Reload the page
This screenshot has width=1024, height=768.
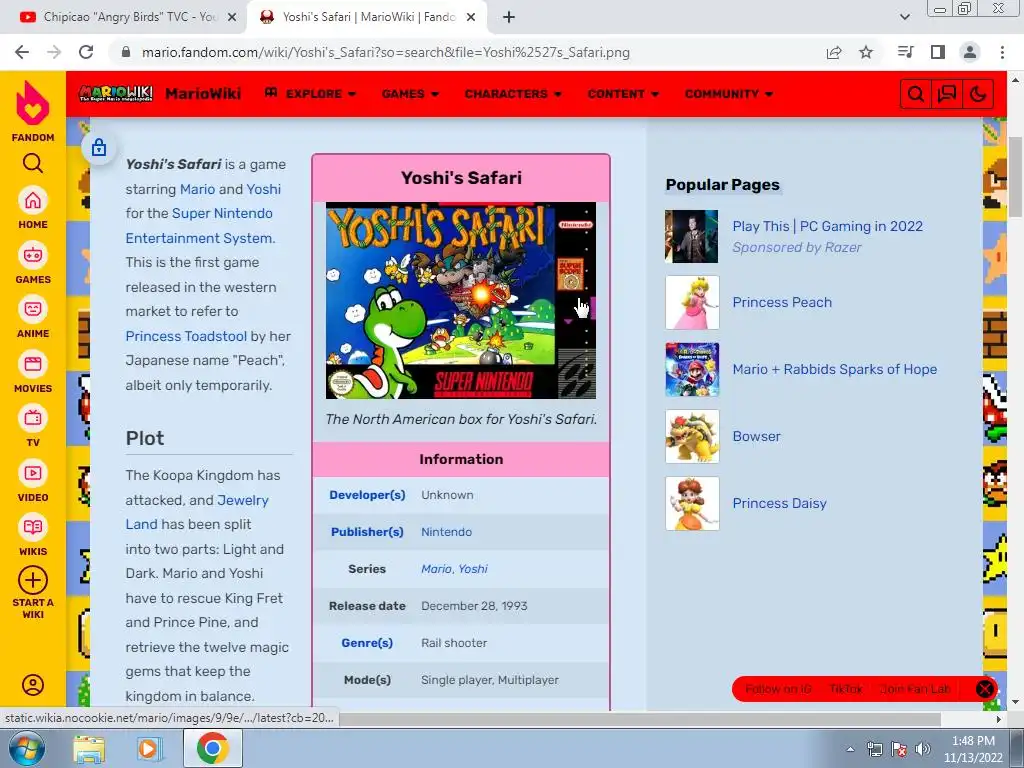click(86, 52)
